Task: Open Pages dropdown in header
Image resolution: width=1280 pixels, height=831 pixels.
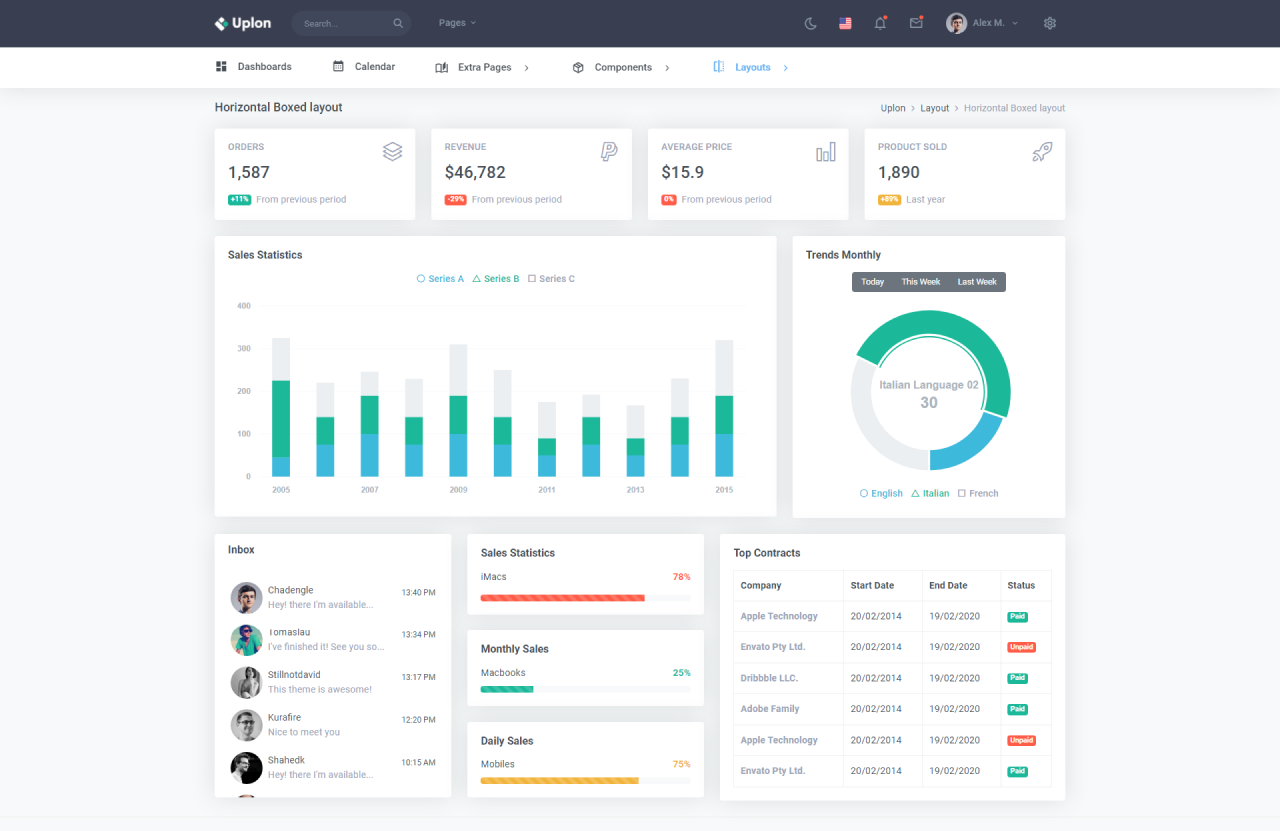Action: [457, 23]
